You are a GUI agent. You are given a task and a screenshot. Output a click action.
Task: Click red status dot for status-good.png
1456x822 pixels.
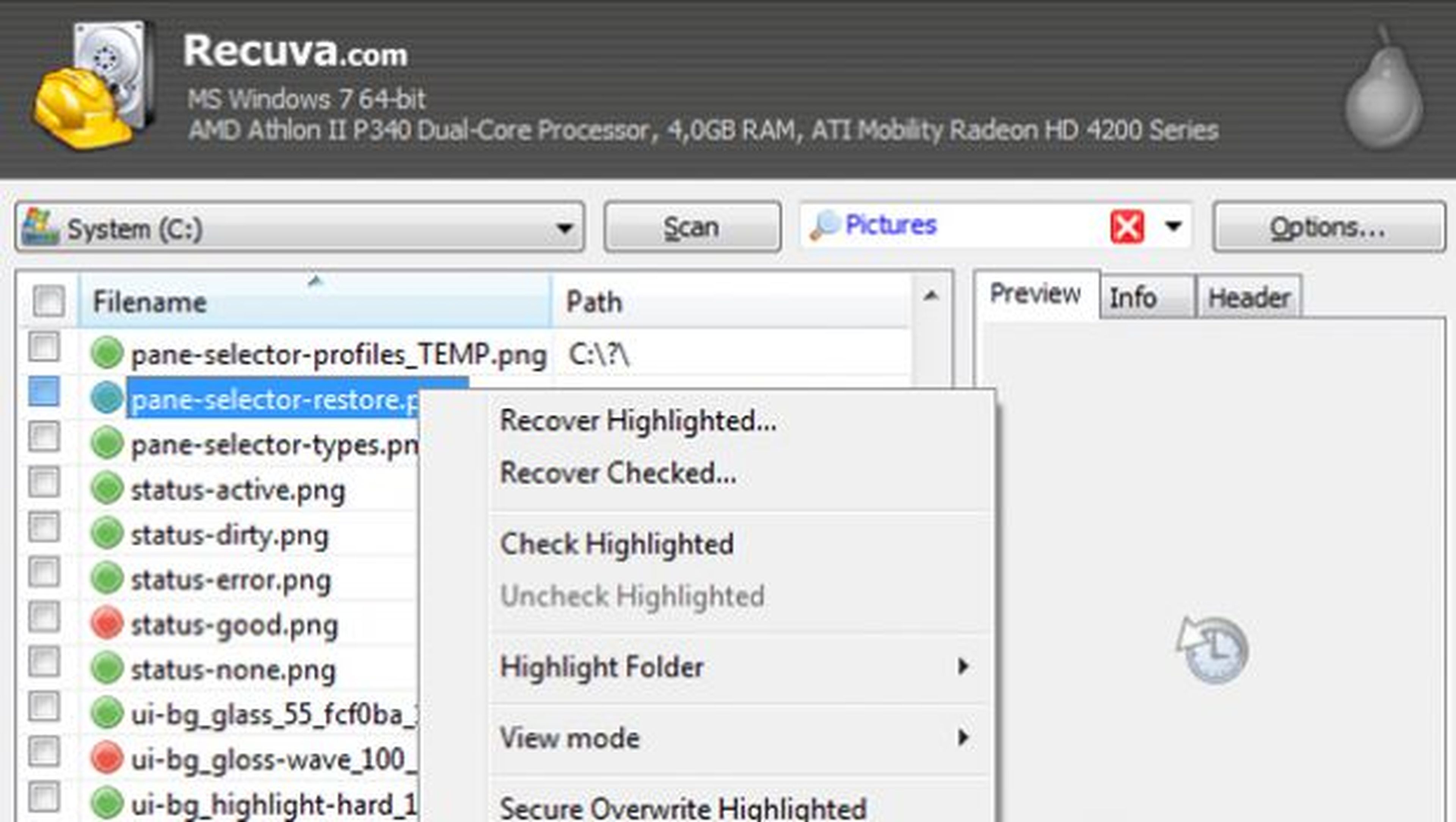pyautogui.click(x=106, y=624)
